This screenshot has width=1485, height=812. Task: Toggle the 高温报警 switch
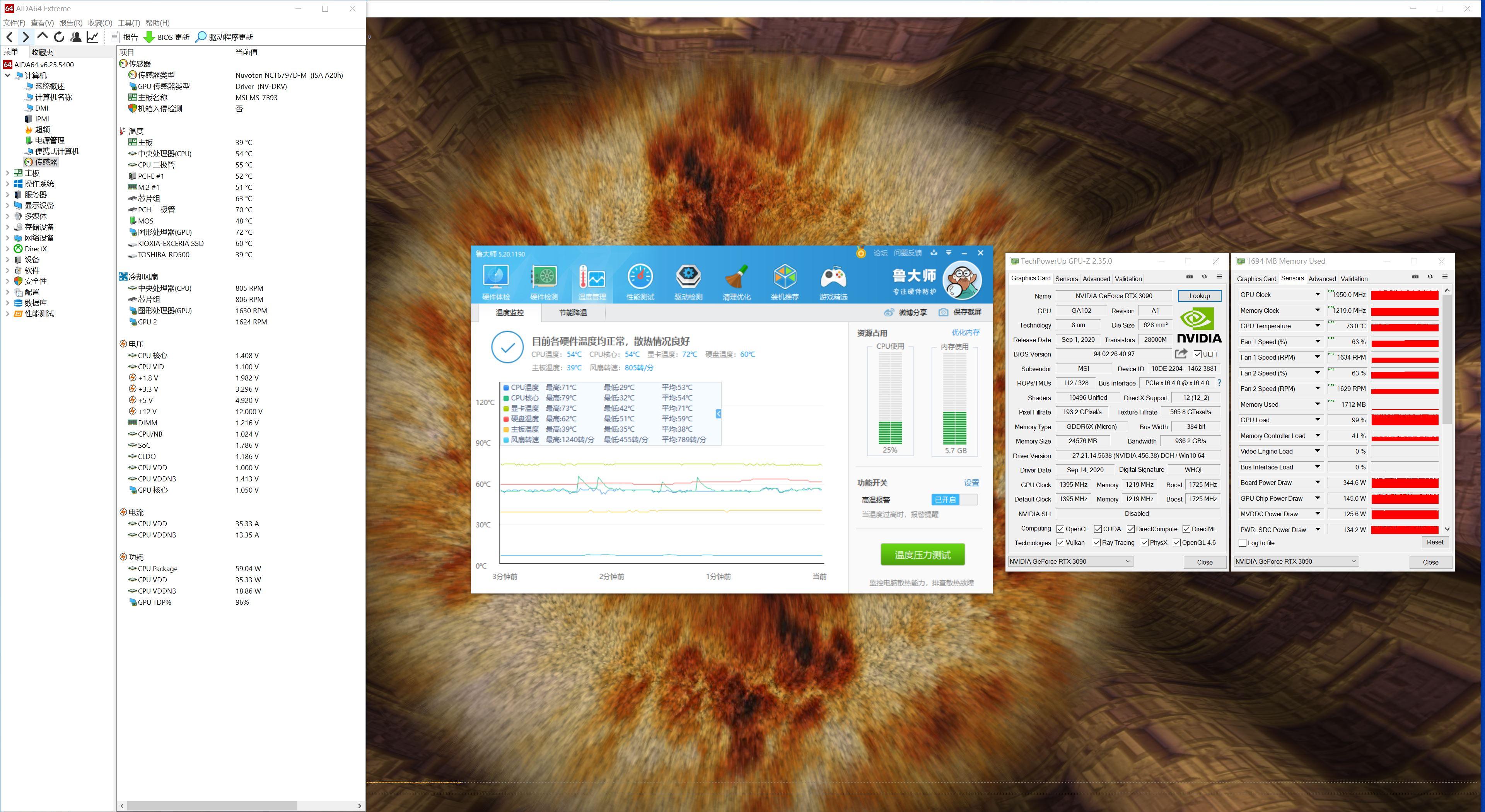click(954, 500)
